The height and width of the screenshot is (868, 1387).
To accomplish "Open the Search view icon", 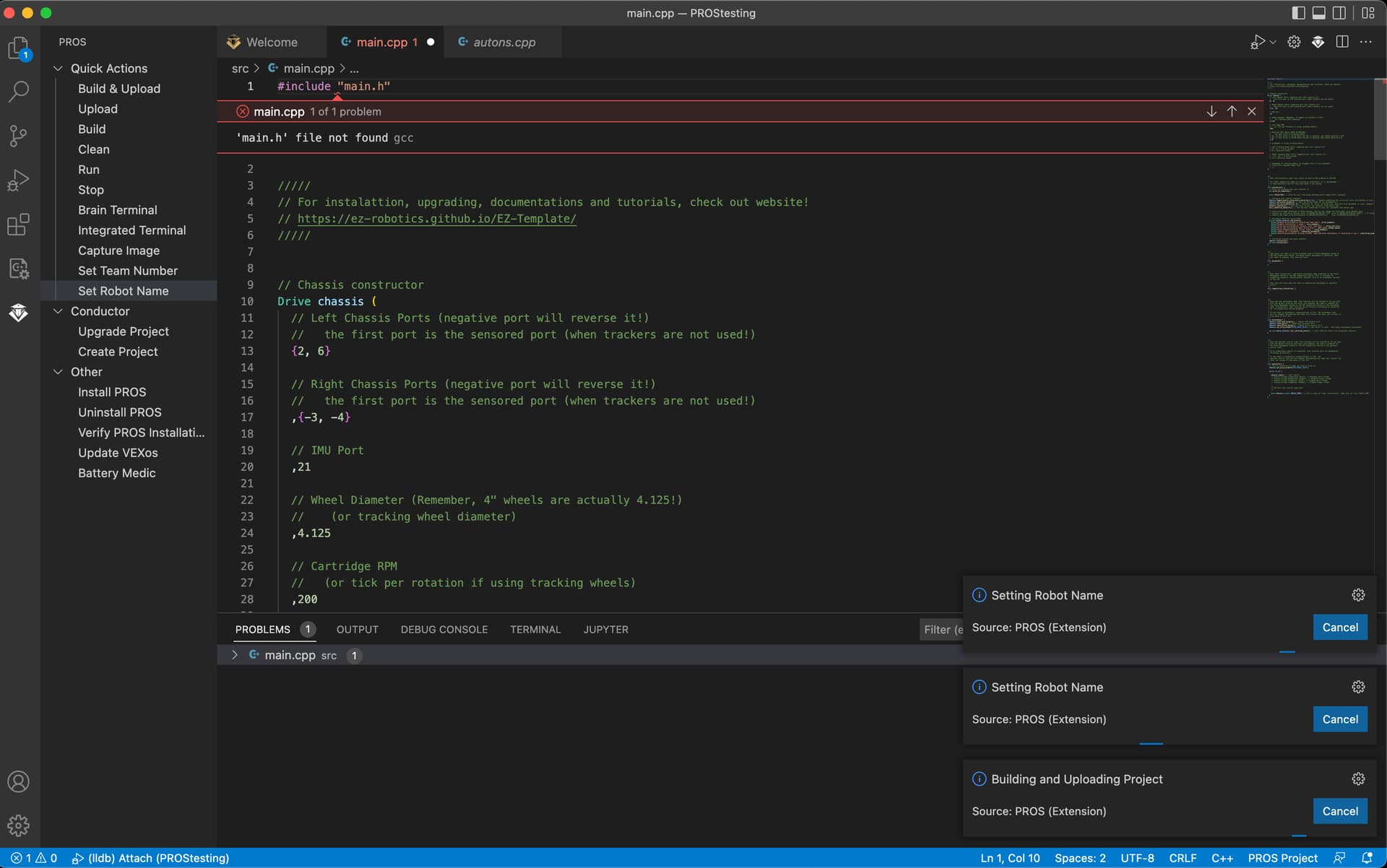I will (19, 91).
